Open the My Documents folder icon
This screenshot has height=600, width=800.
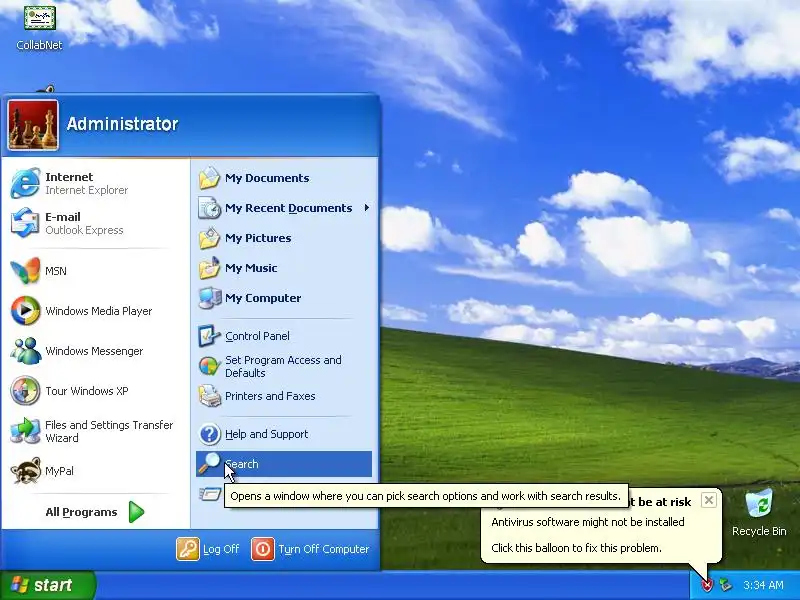click(209, 178)
